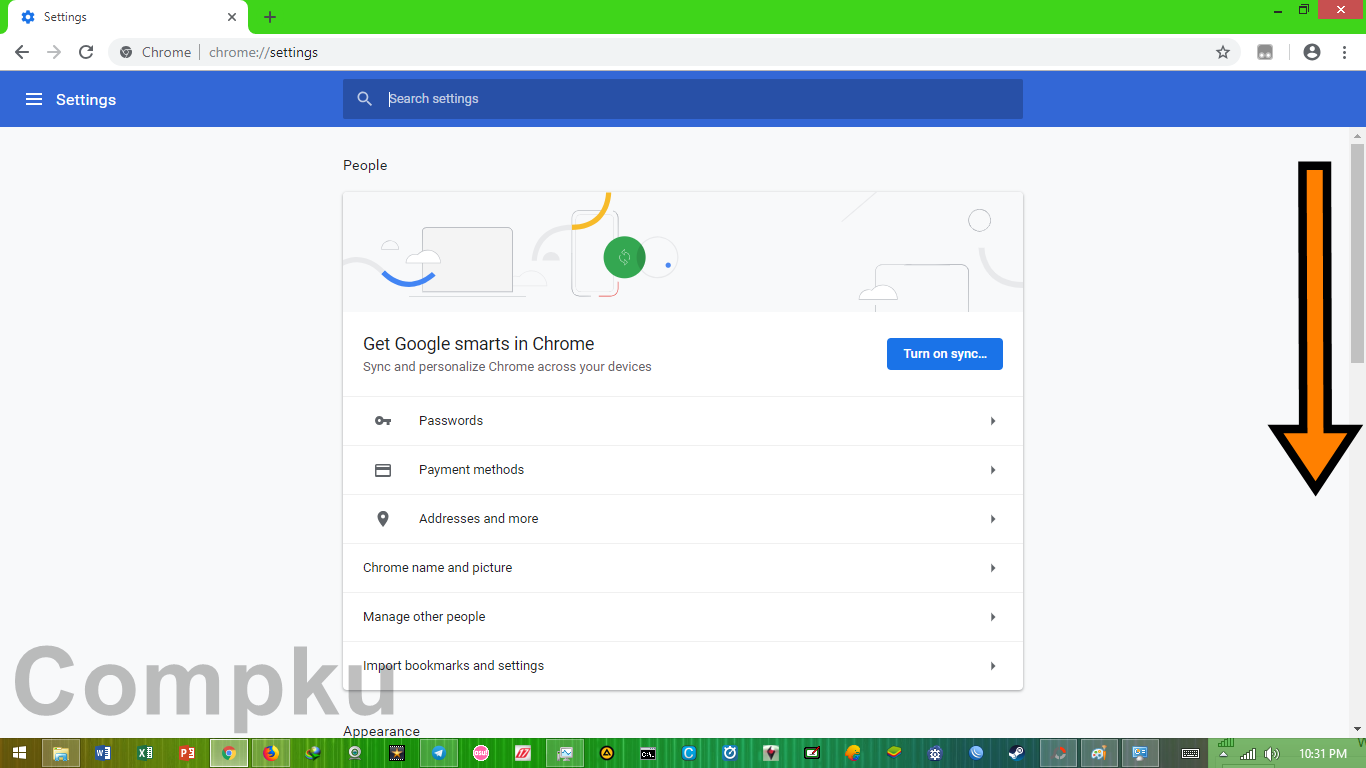Expand the Chrome name and picture arrow
The width and height of the screenshot is (1366, 768).
pos(993,568)
